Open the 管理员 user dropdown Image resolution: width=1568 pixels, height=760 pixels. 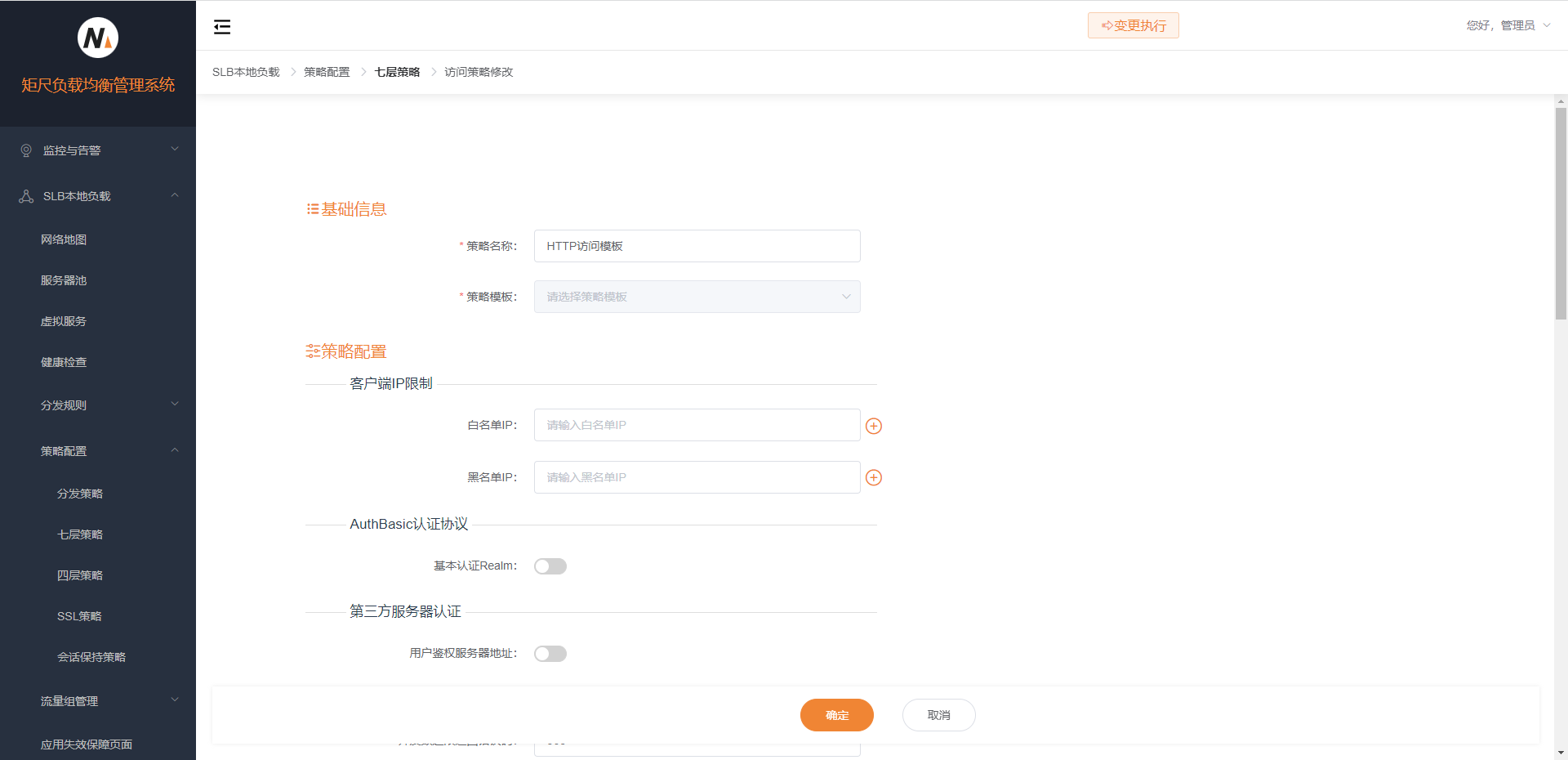point(1509,25)
